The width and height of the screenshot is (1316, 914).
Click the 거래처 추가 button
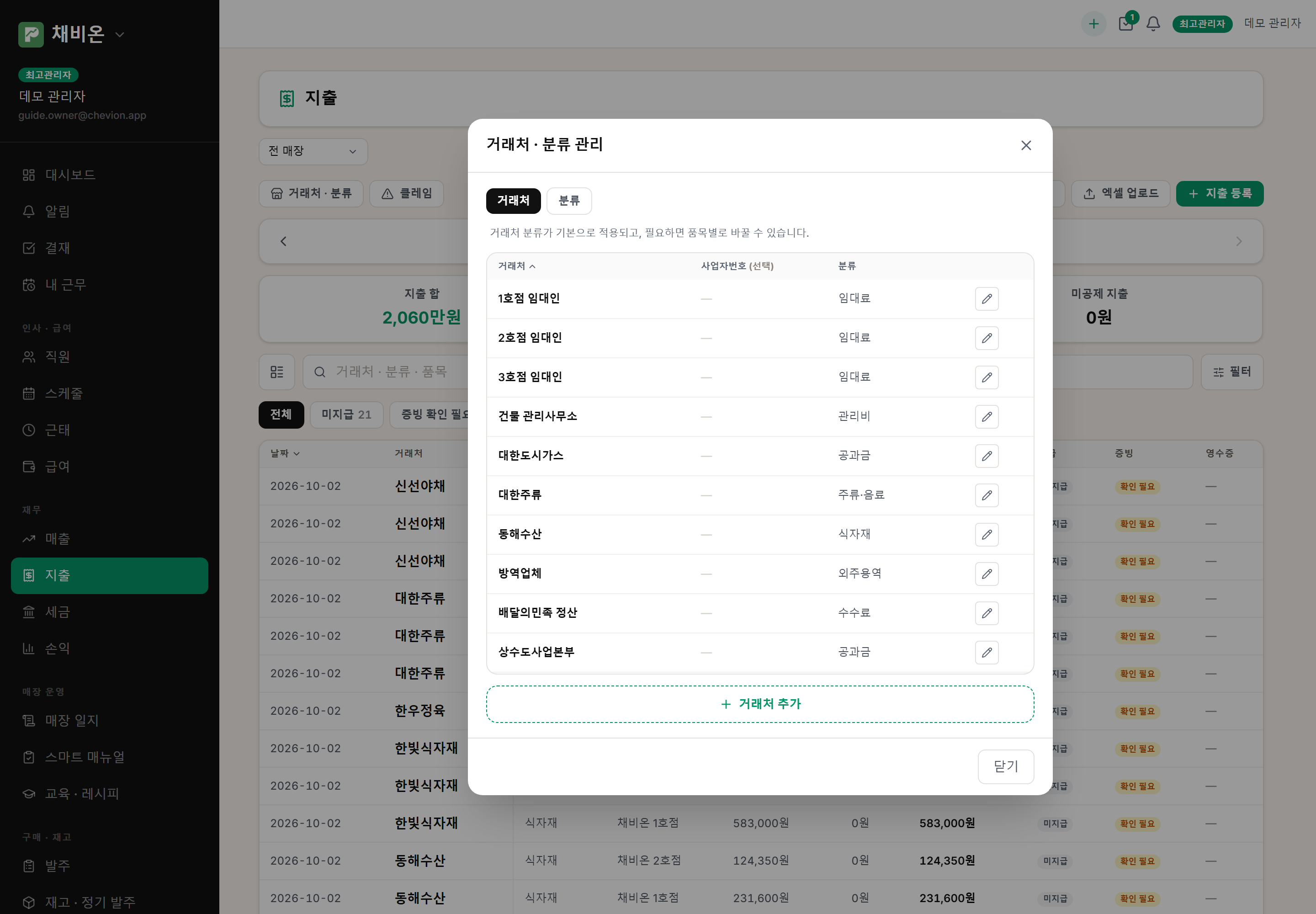tap(760, 704)
